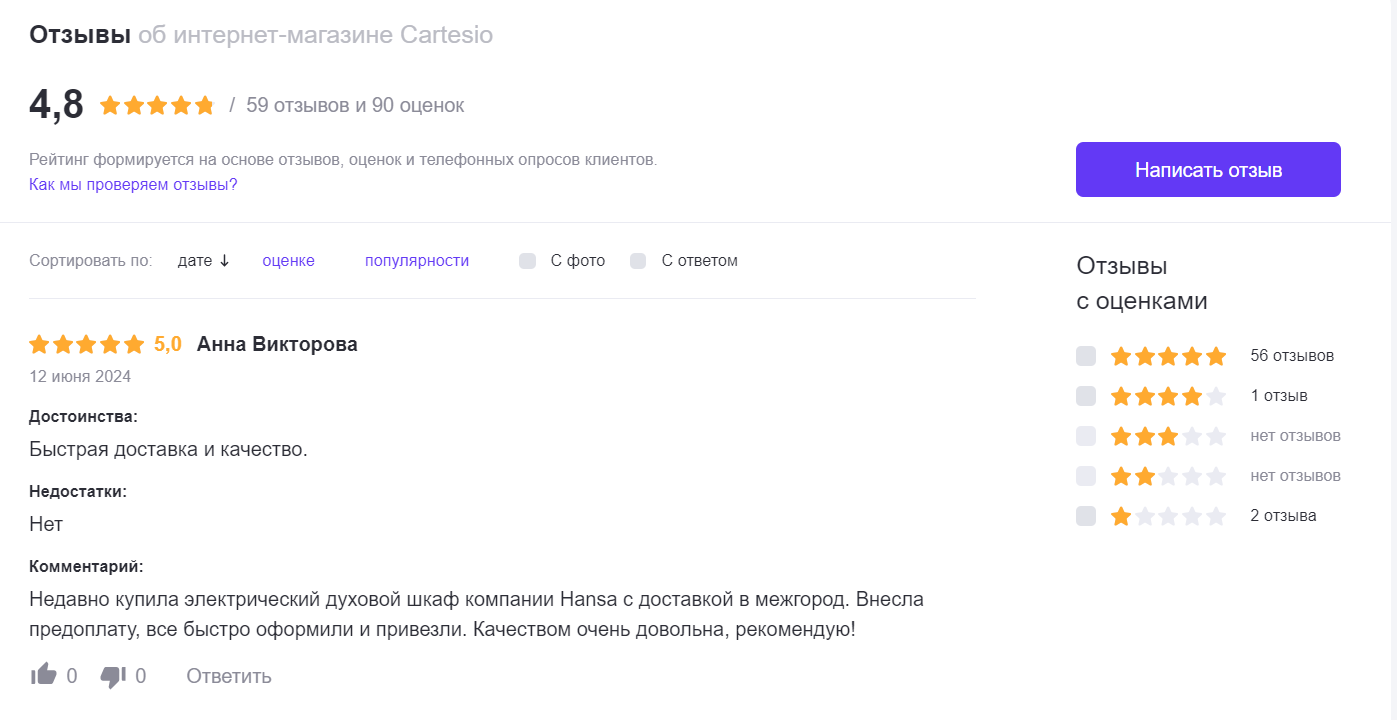Sort reviews by популярности
1397x720 pixels.
[417, 261]
